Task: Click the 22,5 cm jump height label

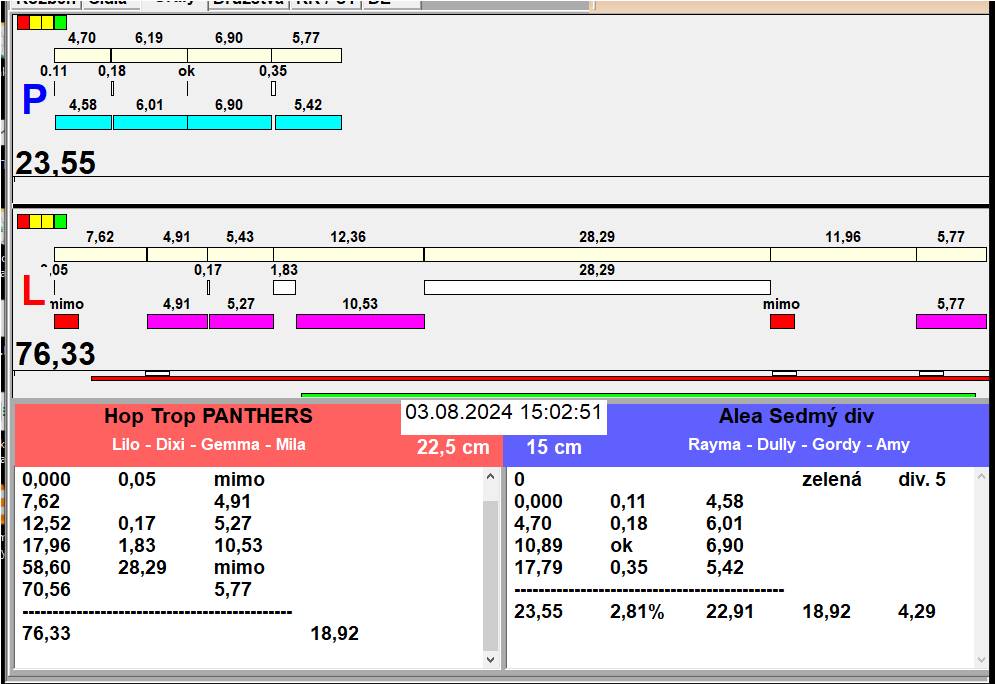Action: (x=453, y=447)
